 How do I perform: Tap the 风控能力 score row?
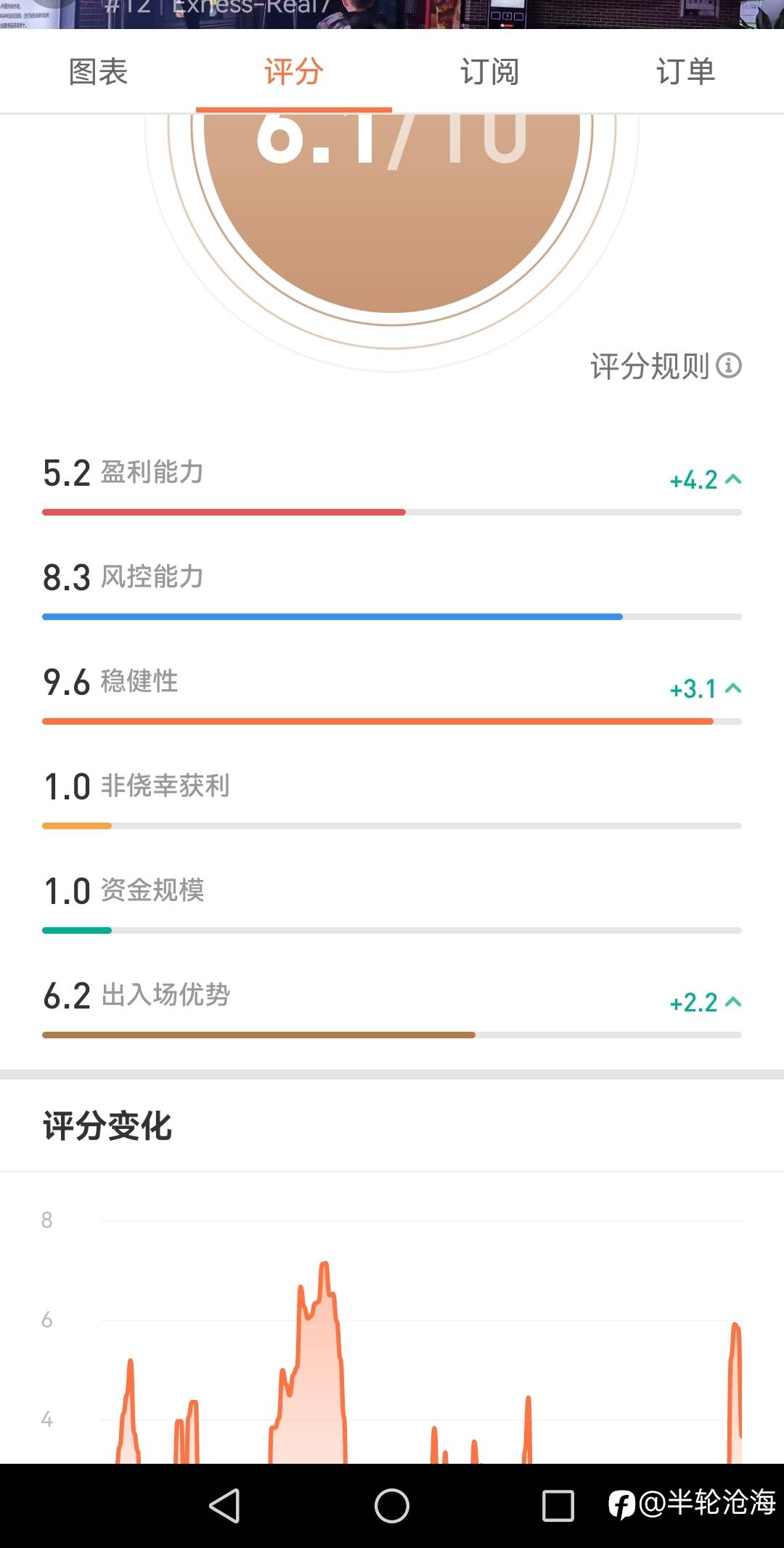click(392, 590)
